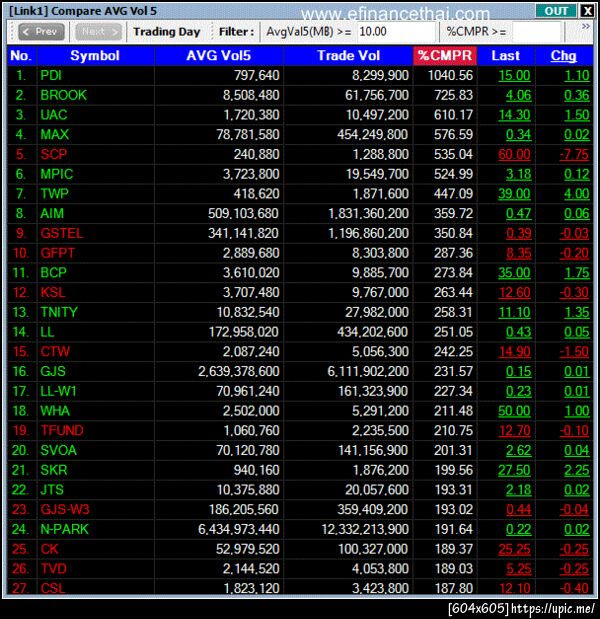Select the Trading Day toolbar option
The width and height of the screenshot is (600, 619).
pos(167,32)
